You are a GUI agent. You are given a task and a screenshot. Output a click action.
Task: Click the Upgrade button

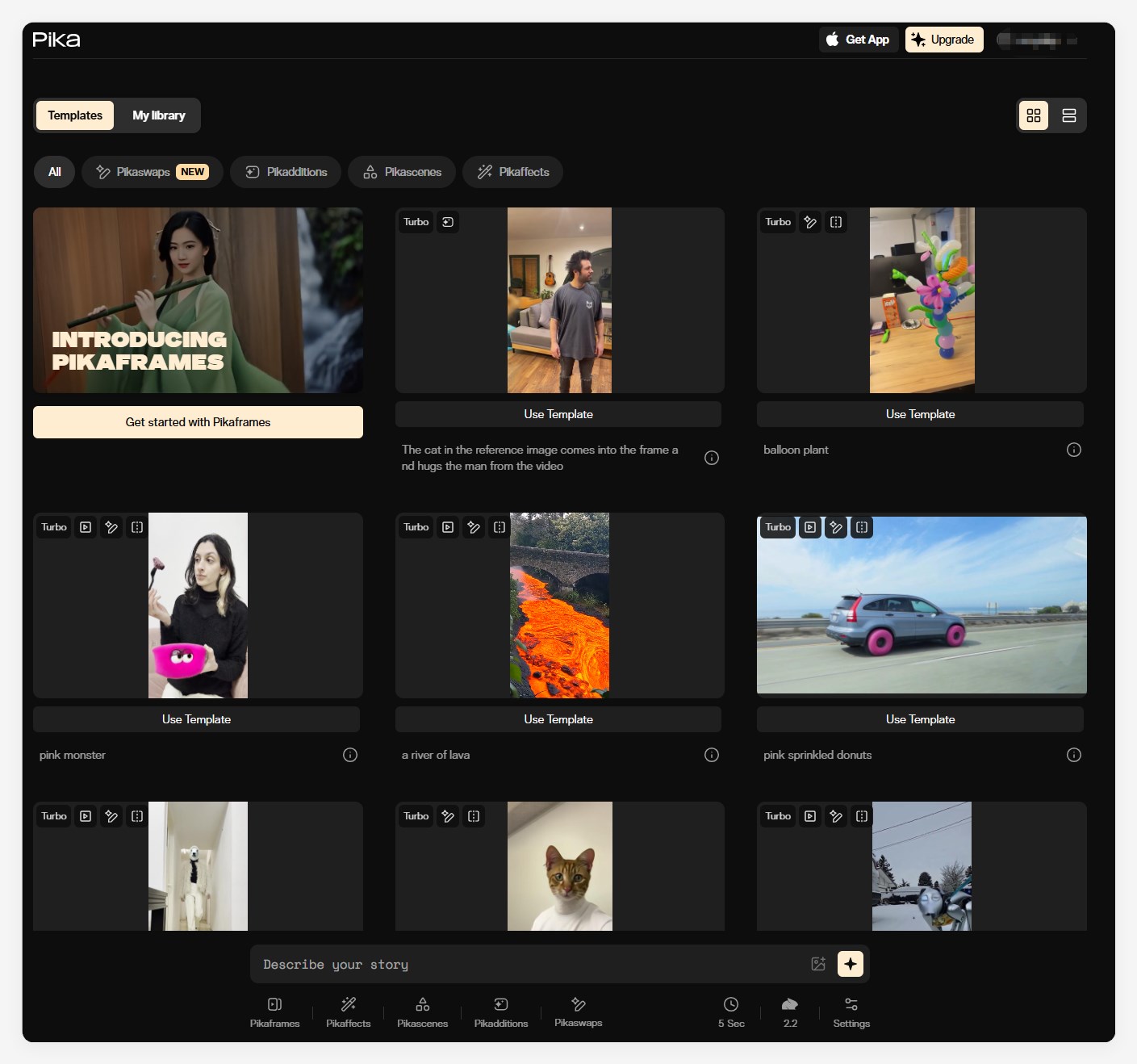pyautogui.click(x=943, y=40)
